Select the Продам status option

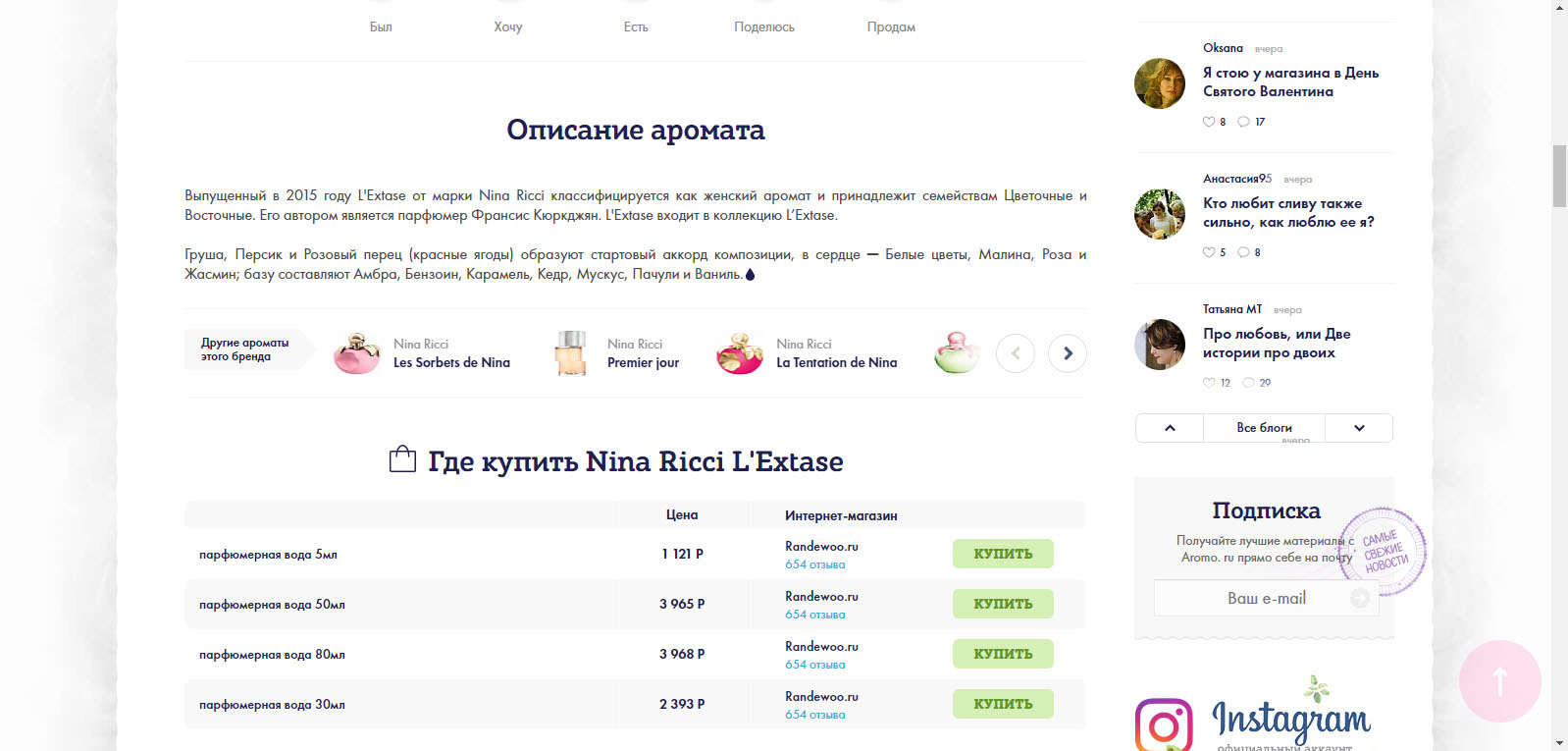[891, 27]
